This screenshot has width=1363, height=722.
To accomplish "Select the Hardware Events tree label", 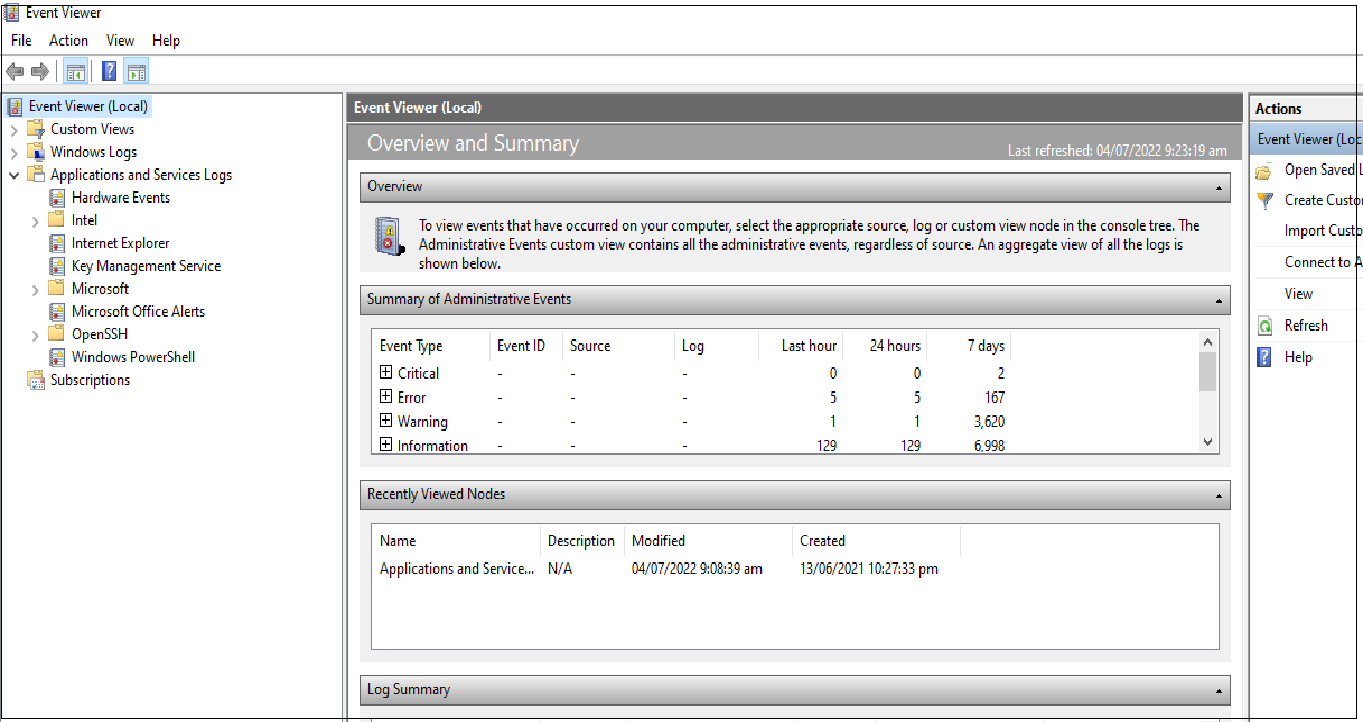I will (x=121, y=197).
